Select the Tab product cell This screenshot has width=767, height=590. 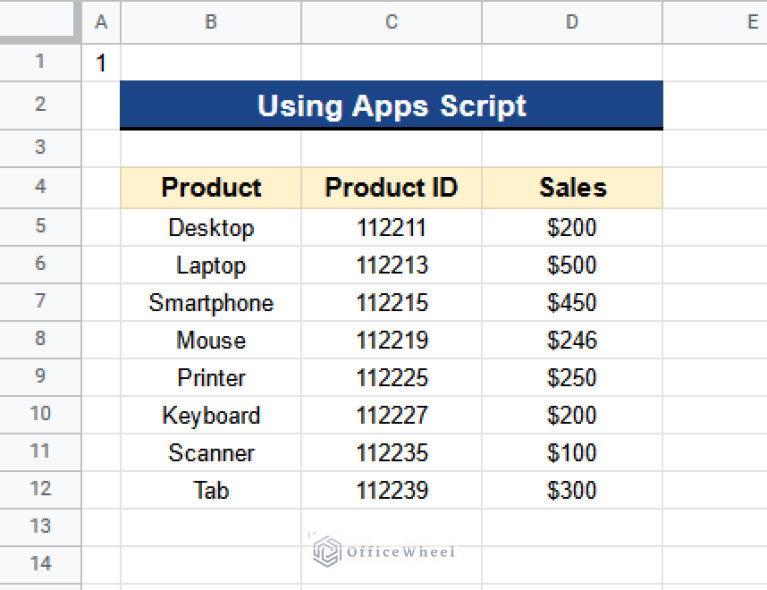[x=211, y=491]
